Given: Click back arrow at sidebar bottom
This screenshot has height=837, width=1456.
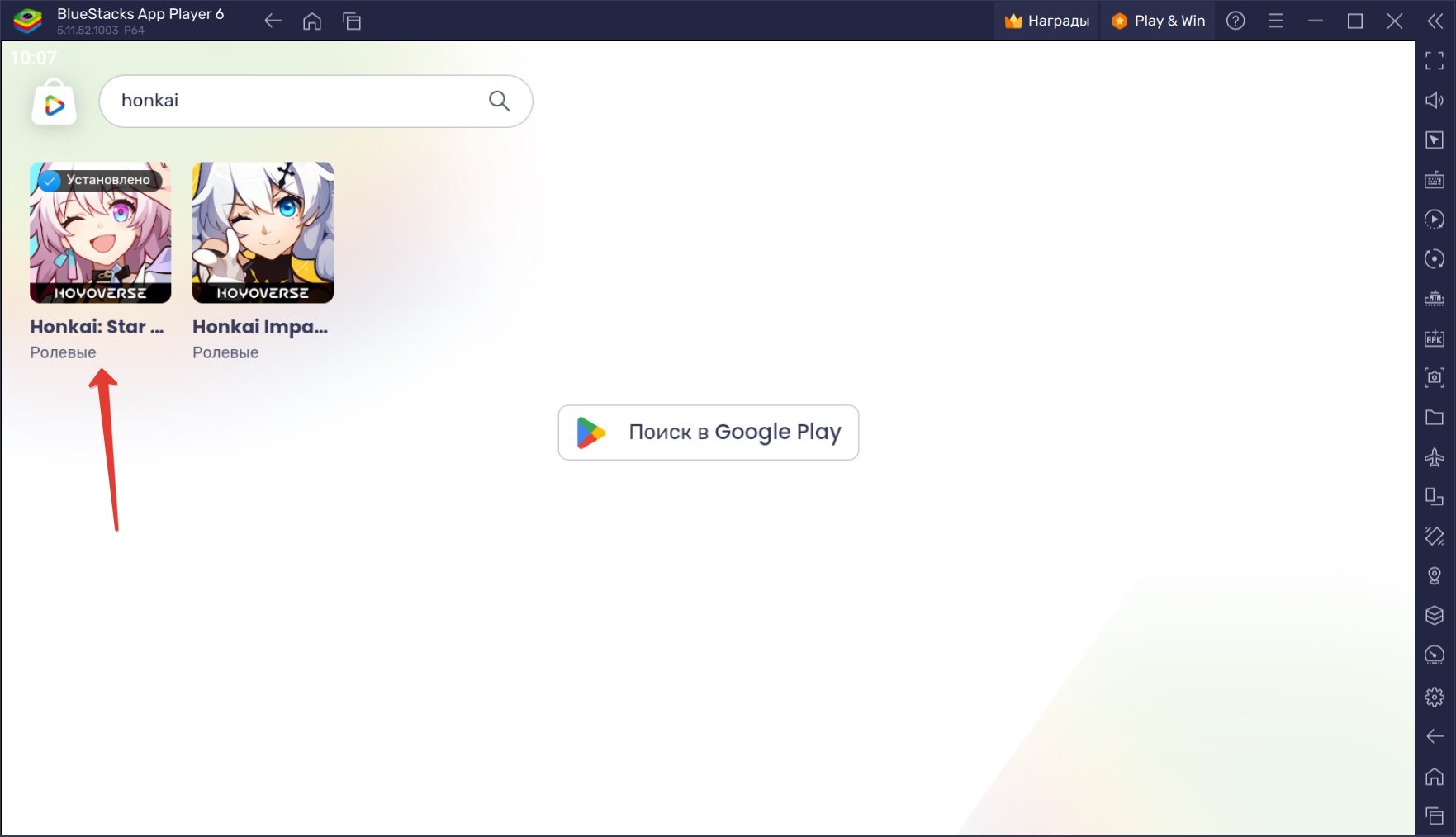Looking at the screenshot, I should [x=1435, y=736].
